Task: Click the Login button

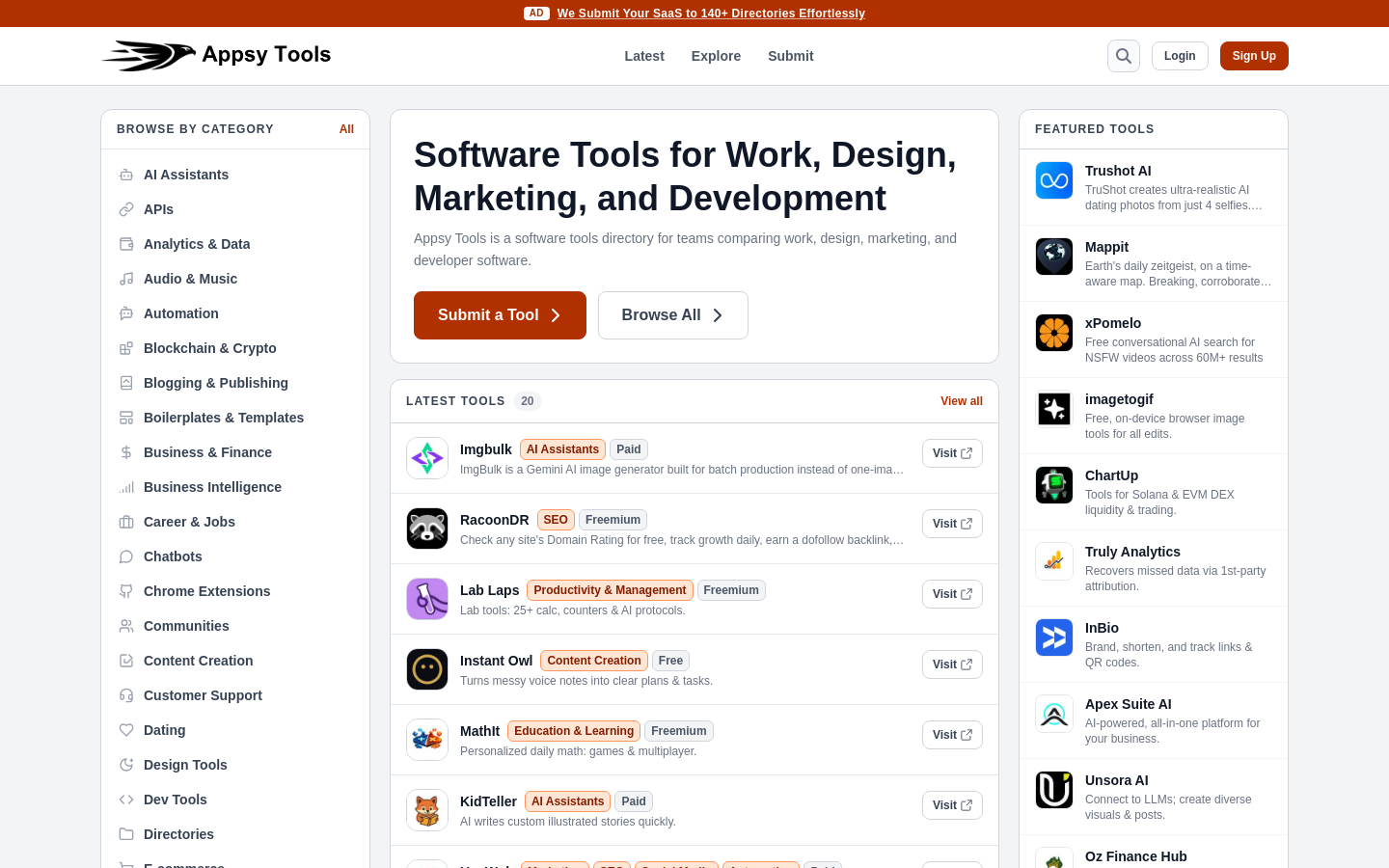Action: (1180, 56)
